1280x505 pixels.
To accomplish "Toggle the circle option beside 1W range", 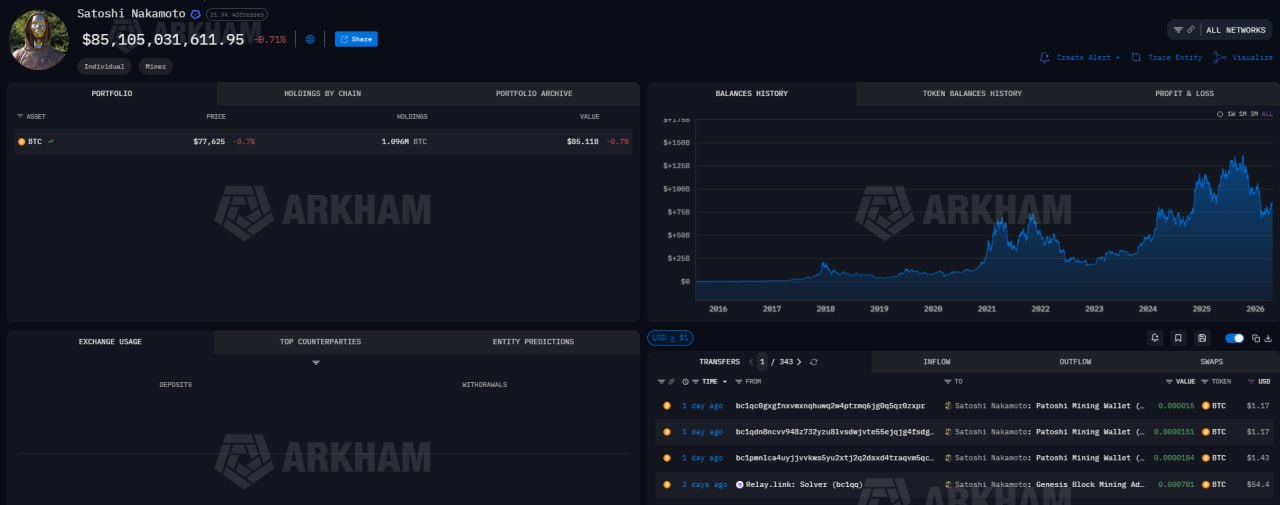I will (1220, 114).
